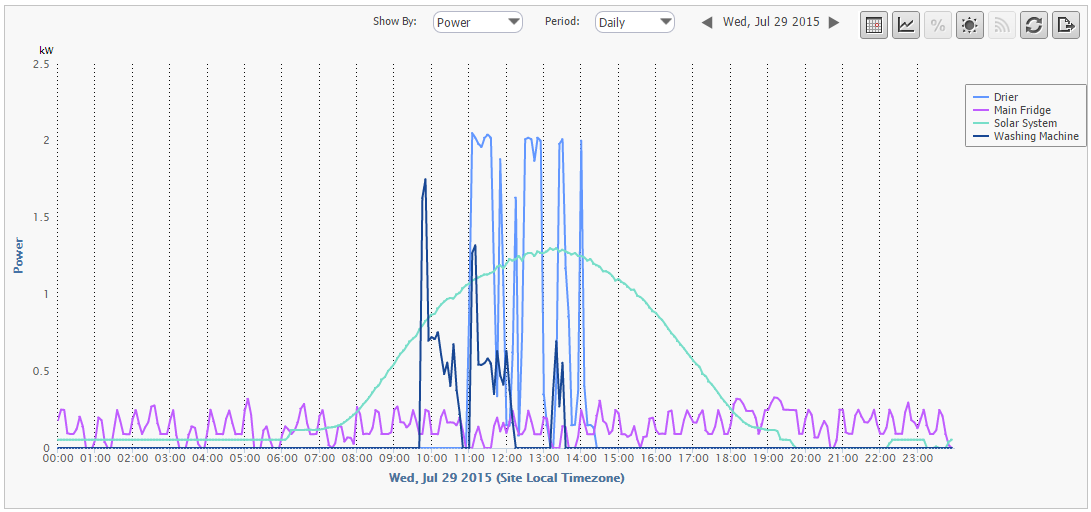Click the export chart icon

point(1065,25)
